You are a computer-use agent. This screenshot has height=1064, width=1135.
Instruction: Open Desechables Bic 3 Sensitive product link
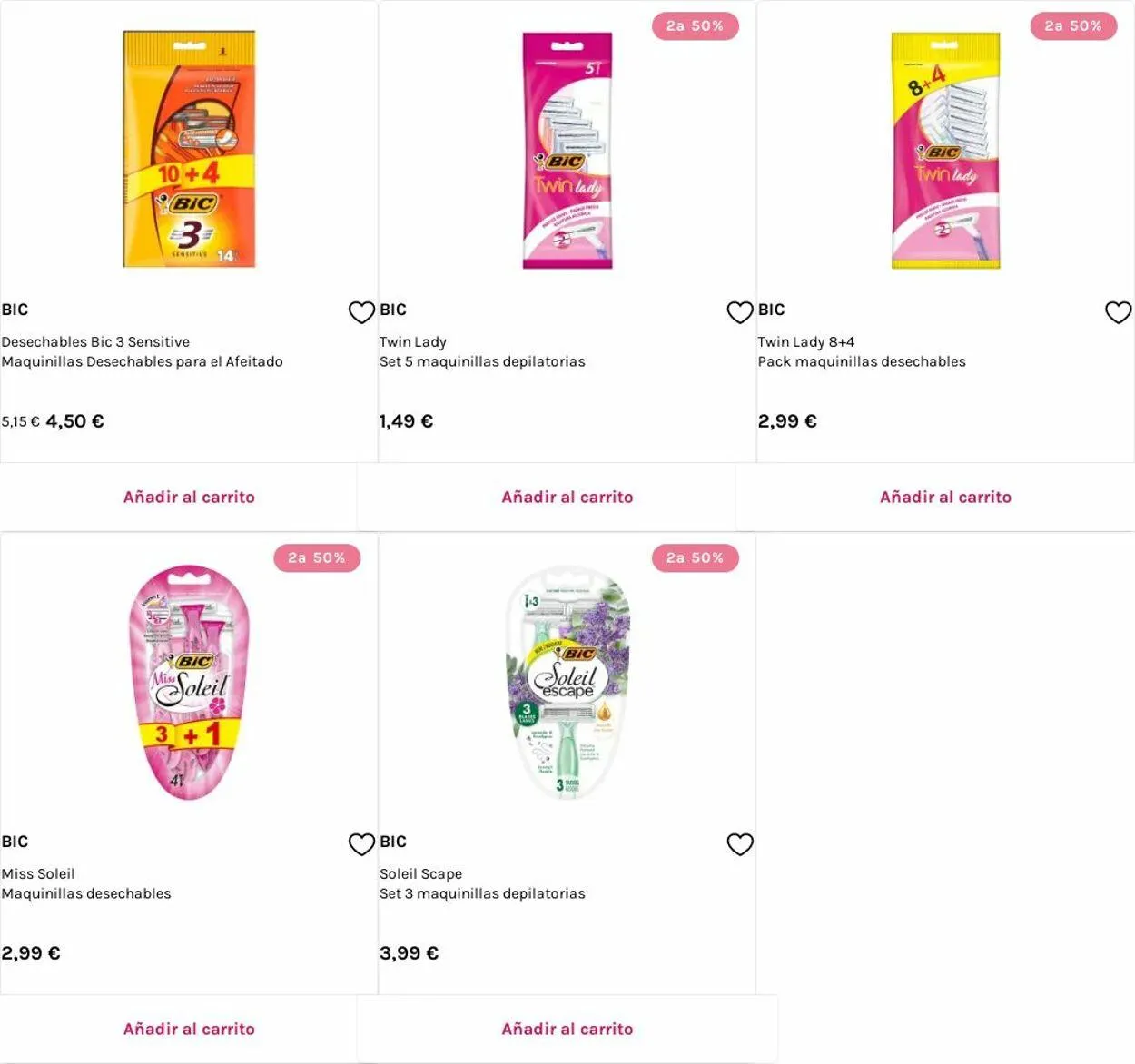[x=95, y=342]
